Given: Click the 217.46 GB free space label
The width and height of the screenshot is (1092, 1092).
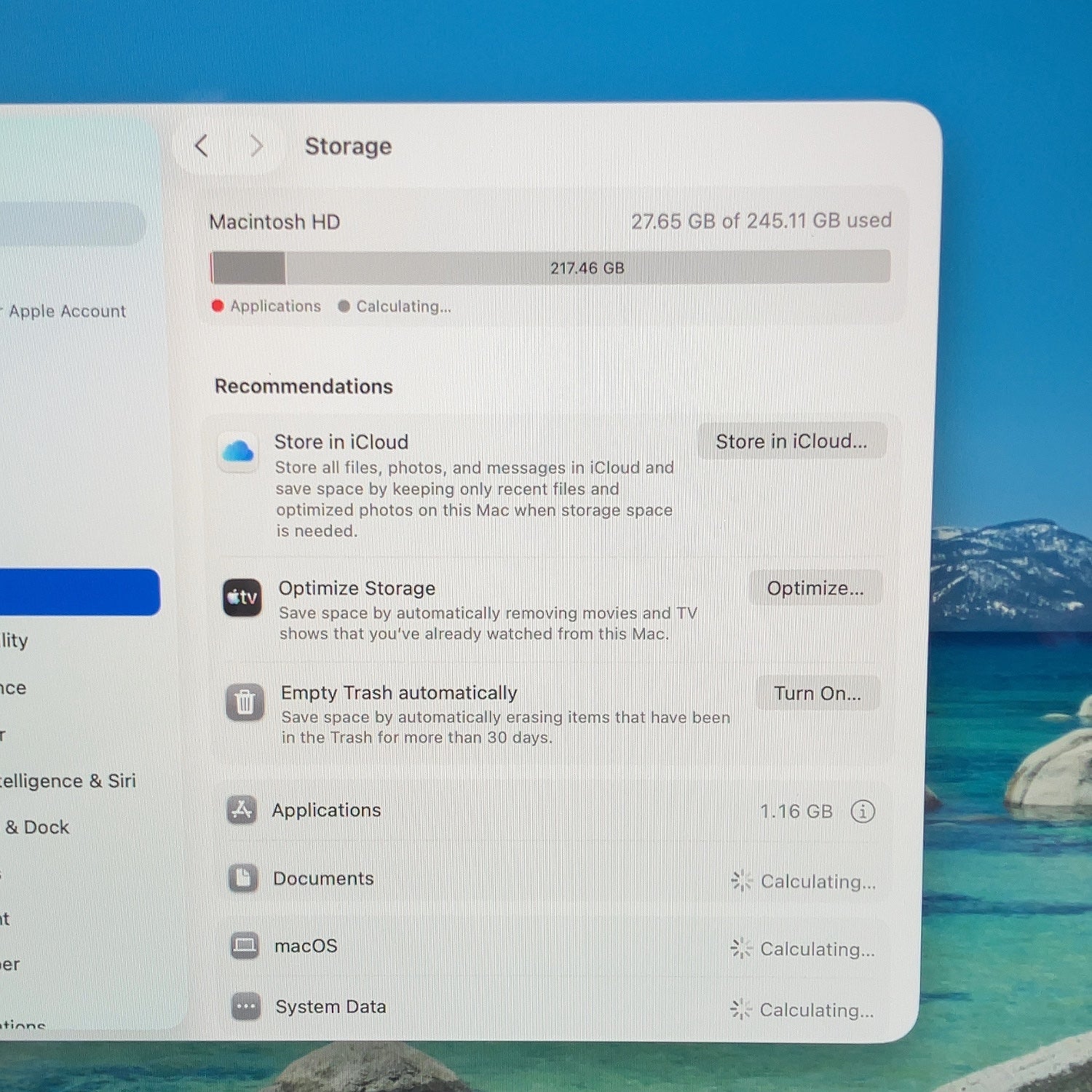Looking at the screenshot, I should click(587, 268).
